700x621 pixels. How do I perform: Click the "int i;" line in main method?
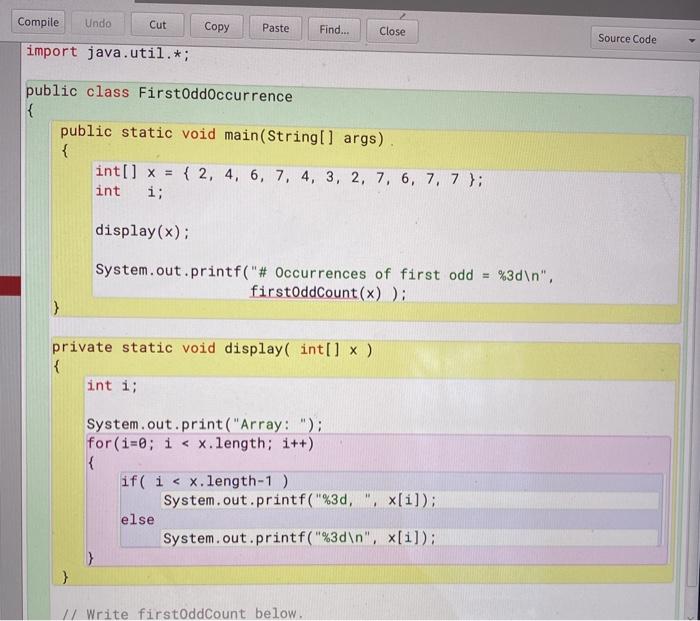coord(129,192)
